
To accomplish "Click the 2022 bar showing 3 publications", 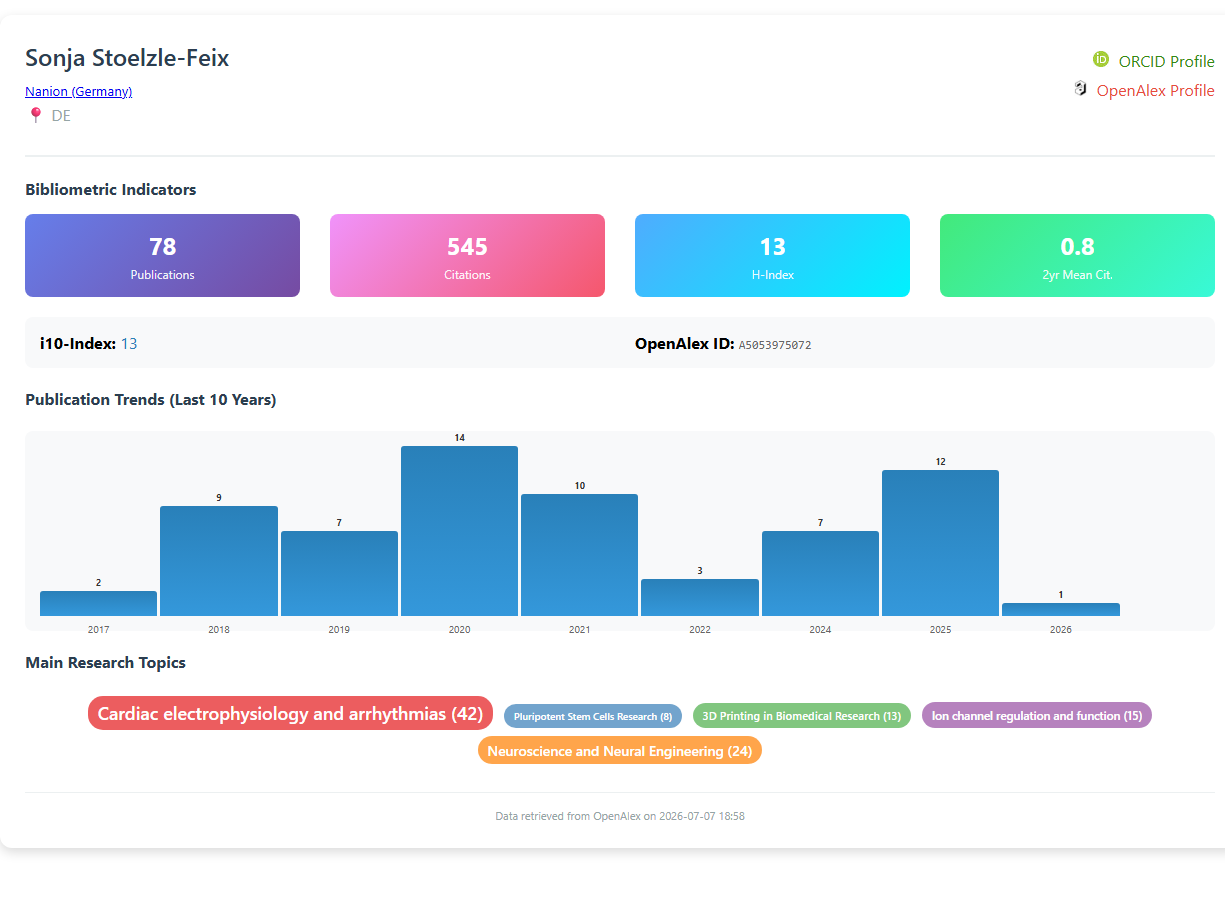I will 700,597.
